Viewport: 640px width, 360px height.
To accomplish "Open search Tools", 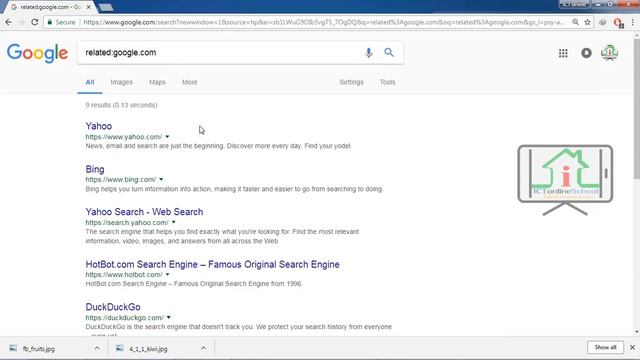I will pyautogui.click(x=387, y=82).
